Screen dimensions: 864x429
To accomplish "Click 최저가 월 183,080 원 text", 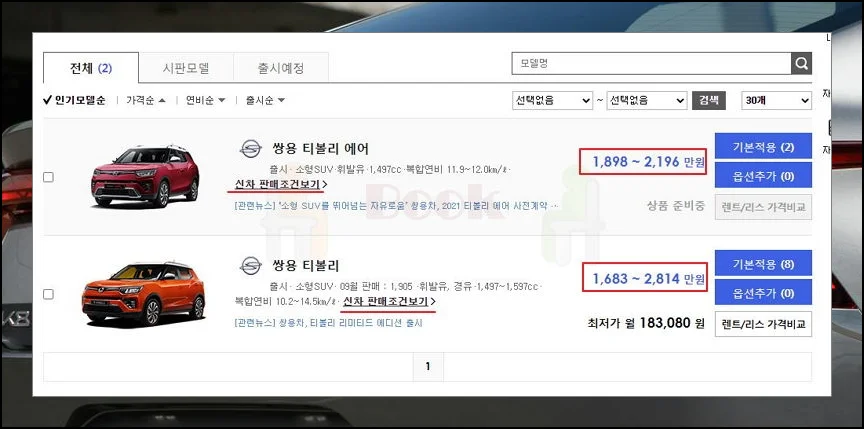I will click(646, 323).
